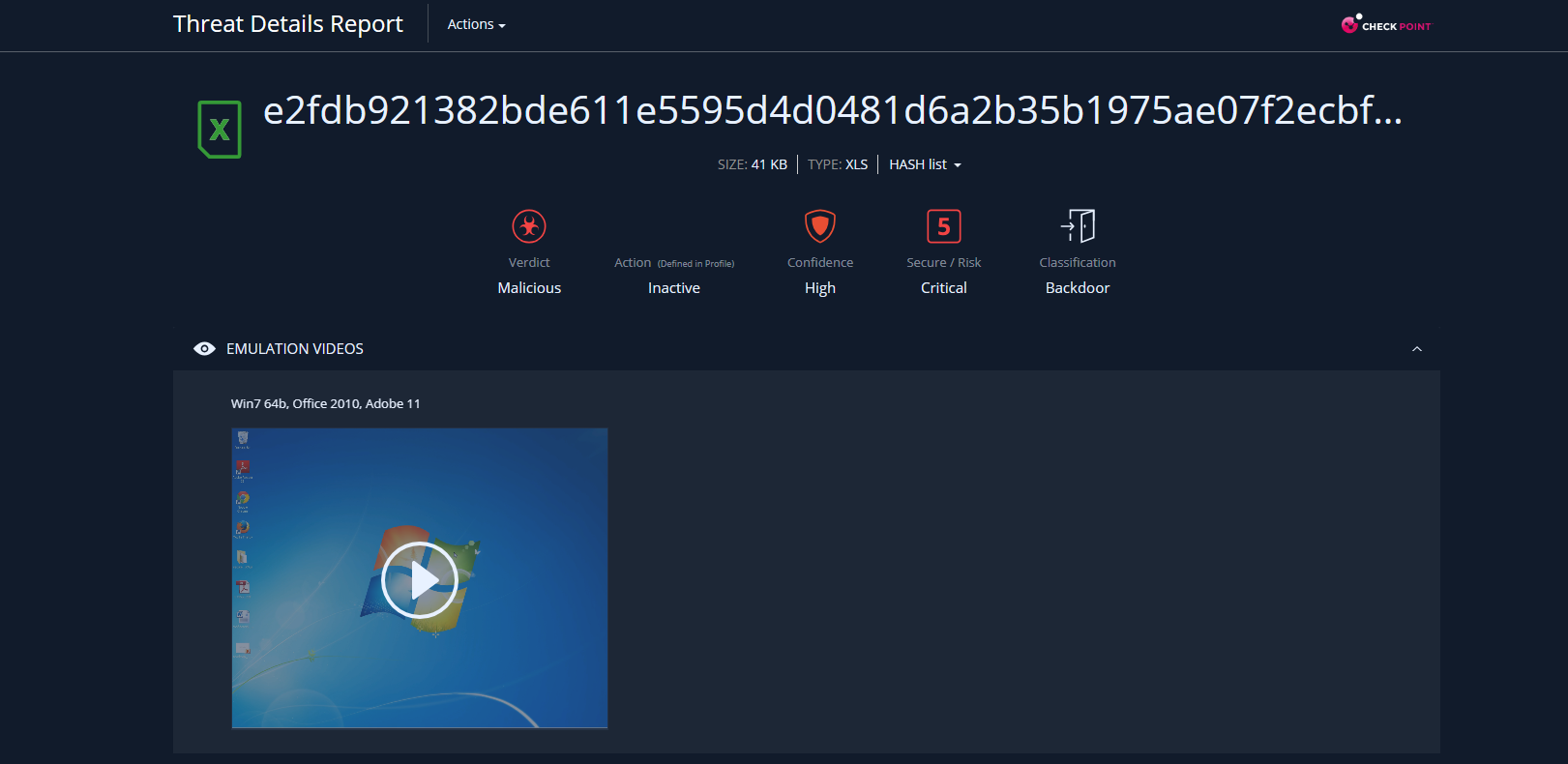Expand the HASH list dropdown
The width and height of the screenshot is (1568, 764).
(x=925, y=164)
